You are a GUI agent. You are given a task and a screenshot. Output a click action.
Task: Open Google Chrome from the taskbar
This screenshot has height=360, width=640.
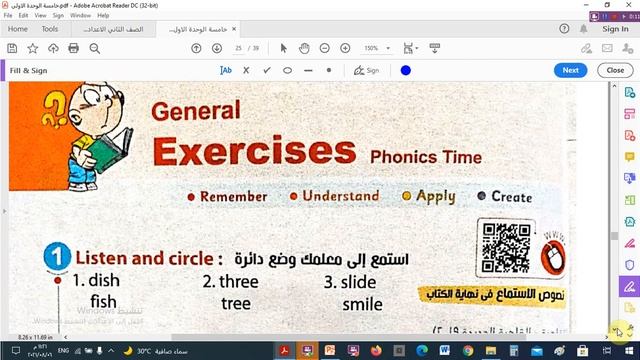(468, 351)
